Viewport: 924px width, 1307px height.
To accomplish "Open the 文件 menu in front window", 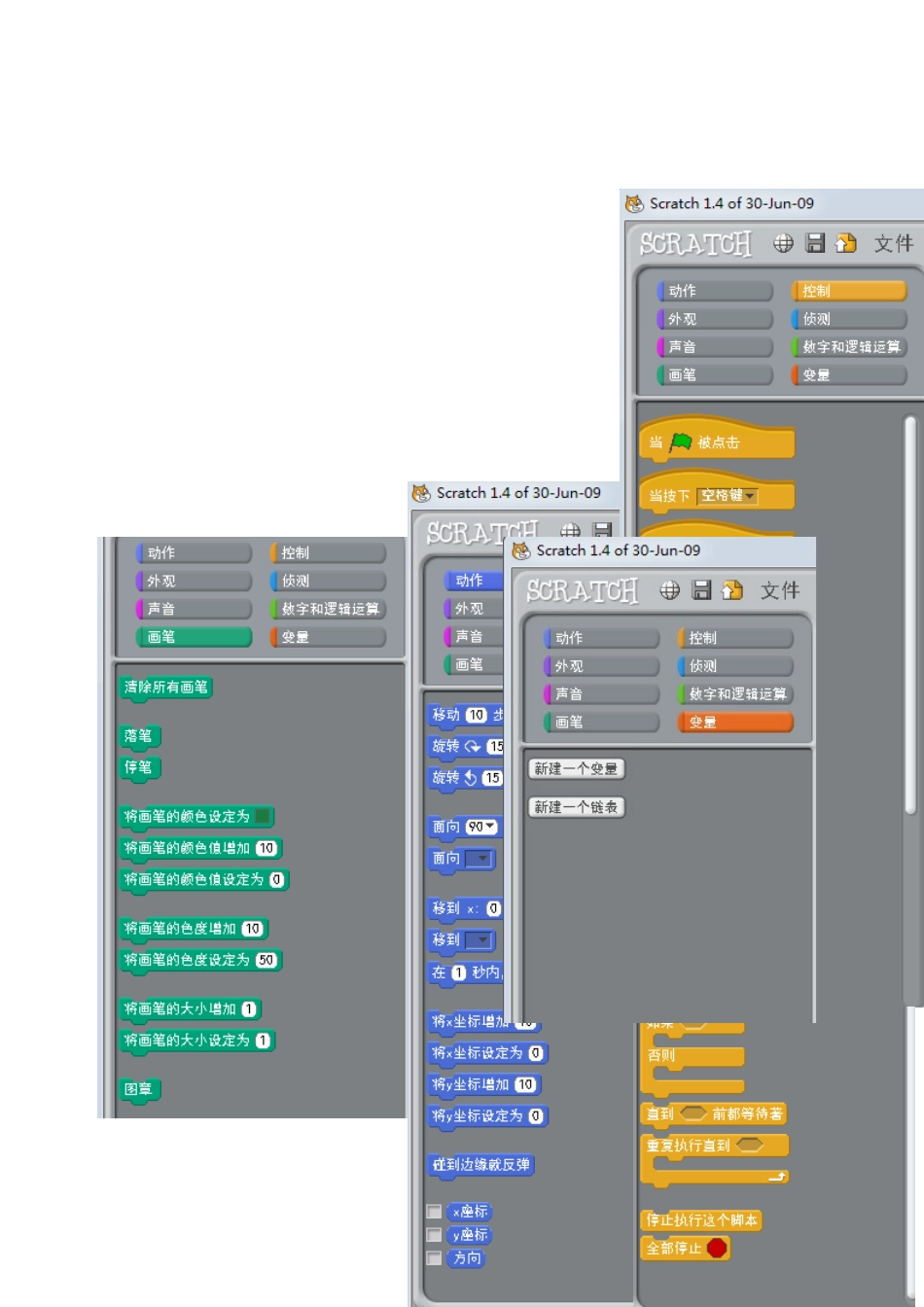I will (x=779, y=590).
